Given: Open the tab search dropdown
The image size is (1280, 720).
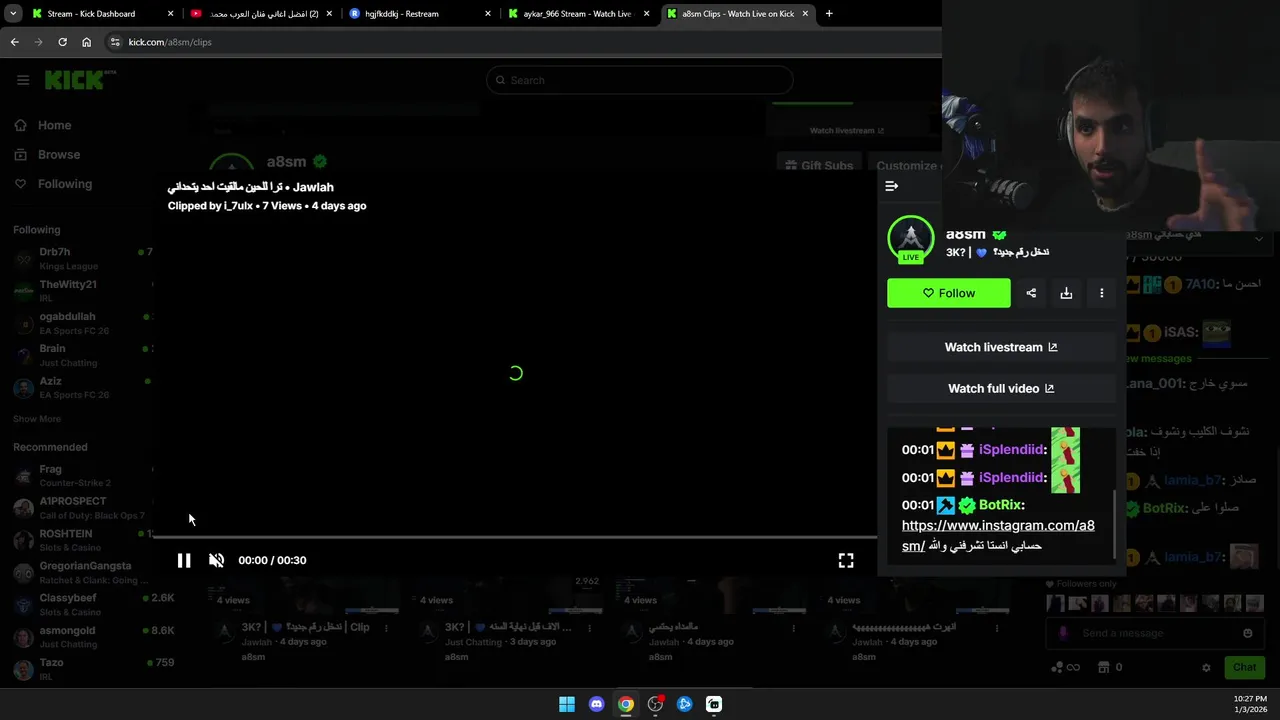Looking at the screenshot, I should [x=12, y=14].
